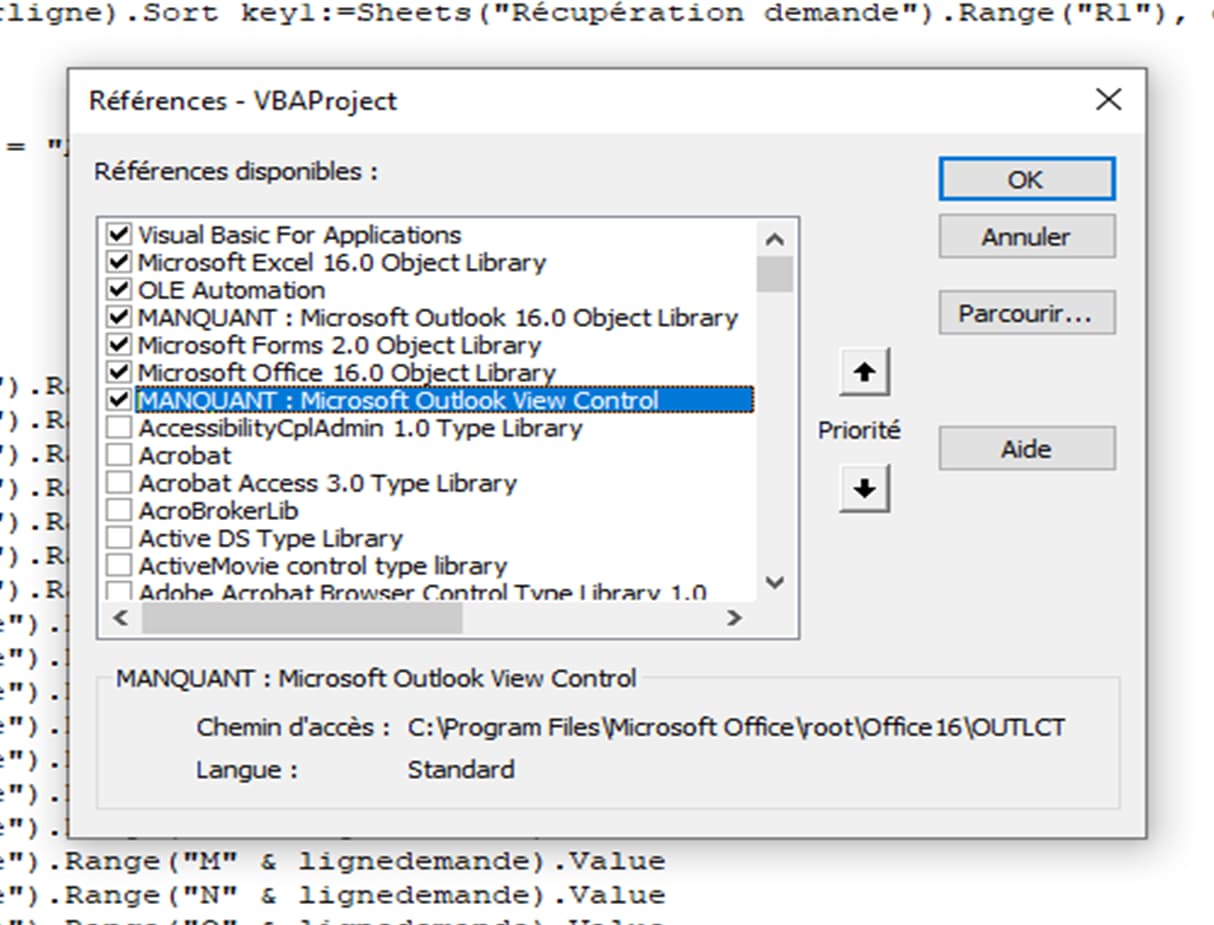Uncheck Microsoft Office 16.0 Object Library
This screenshot has width=1214, height=925.
pyautogui.click(x=119, y=373)
